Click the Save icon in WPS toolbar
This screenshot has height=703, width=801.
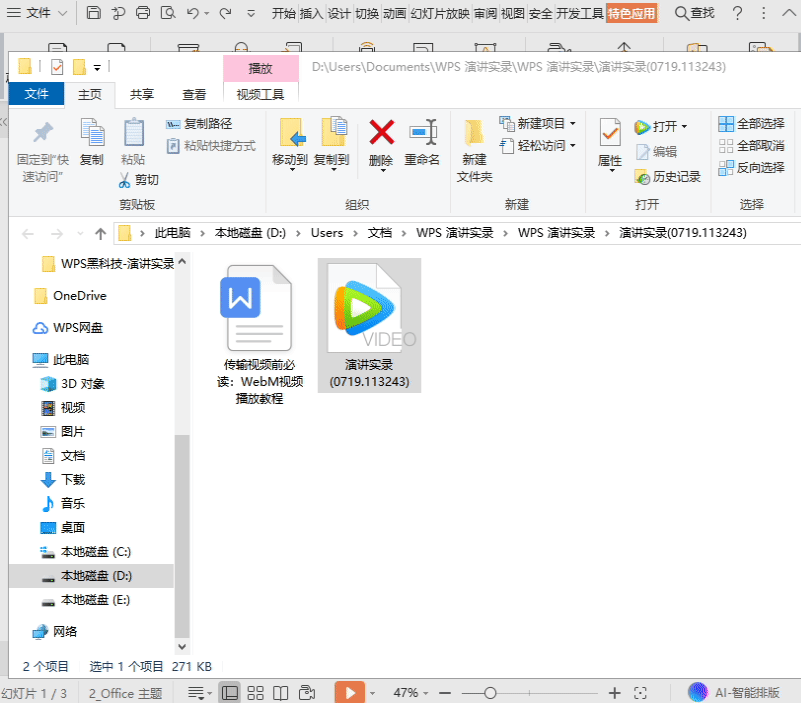[x=93, y=12]
